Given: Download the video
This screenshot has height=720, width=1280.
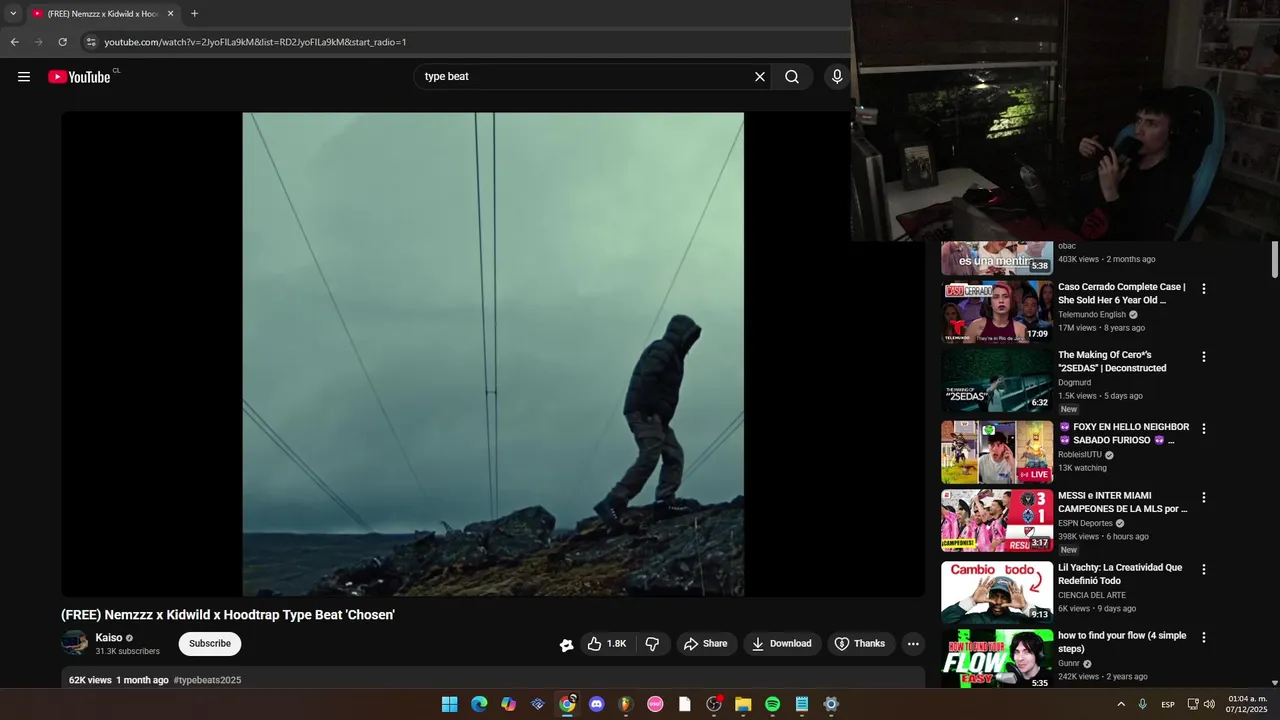Looking at the screenshot, I should (782, 644).
